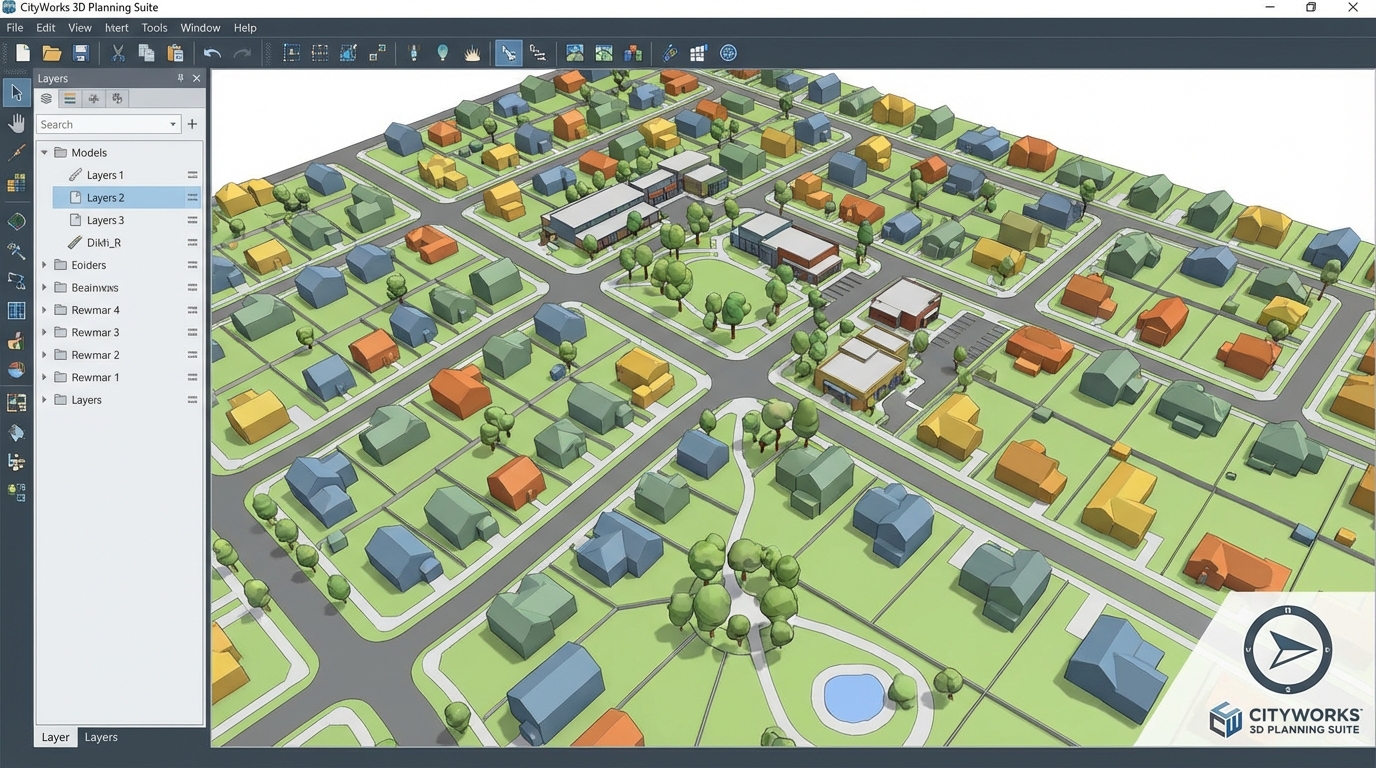
Task: Collapse the Models folder in the Layers panel
Action: (x=43, y=152)
